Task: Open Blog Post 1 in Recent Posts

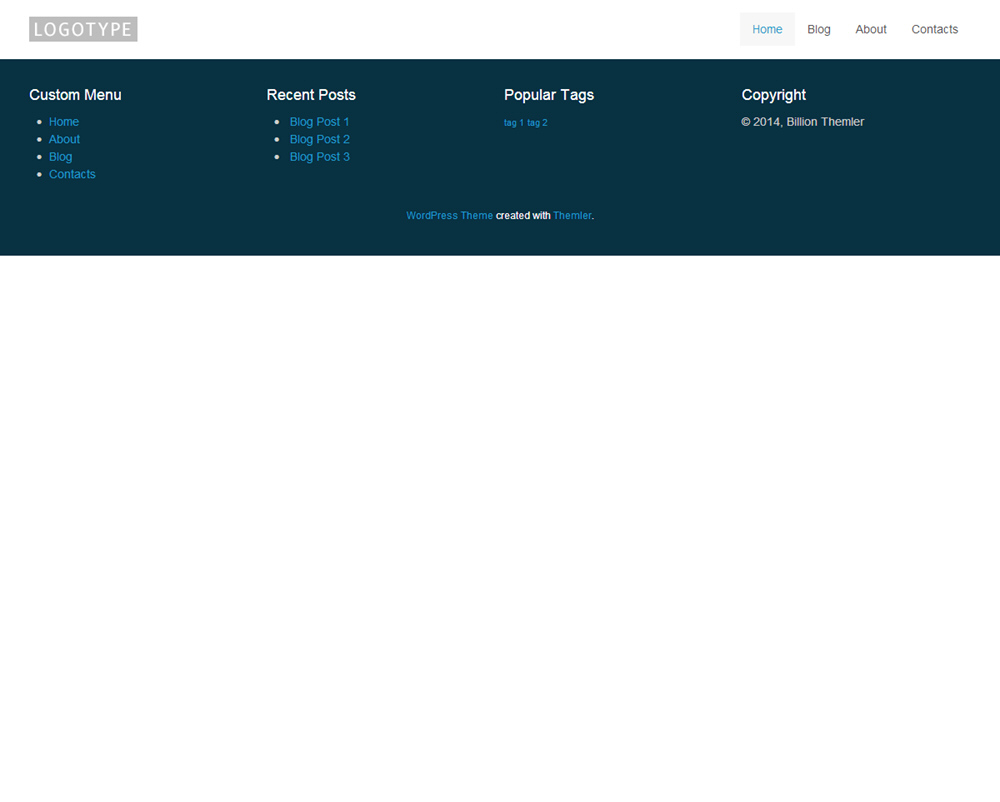Action: click(x=320, y=122)
